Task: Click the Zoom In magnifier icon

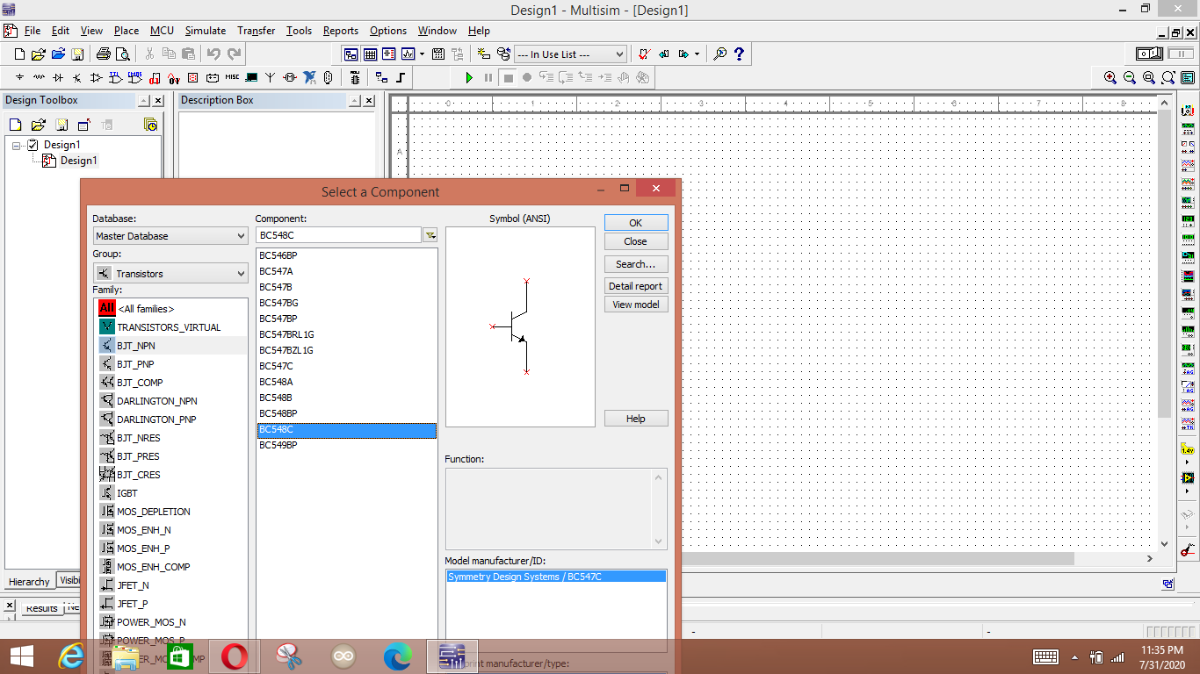Action: click(x=1110, y=77)
